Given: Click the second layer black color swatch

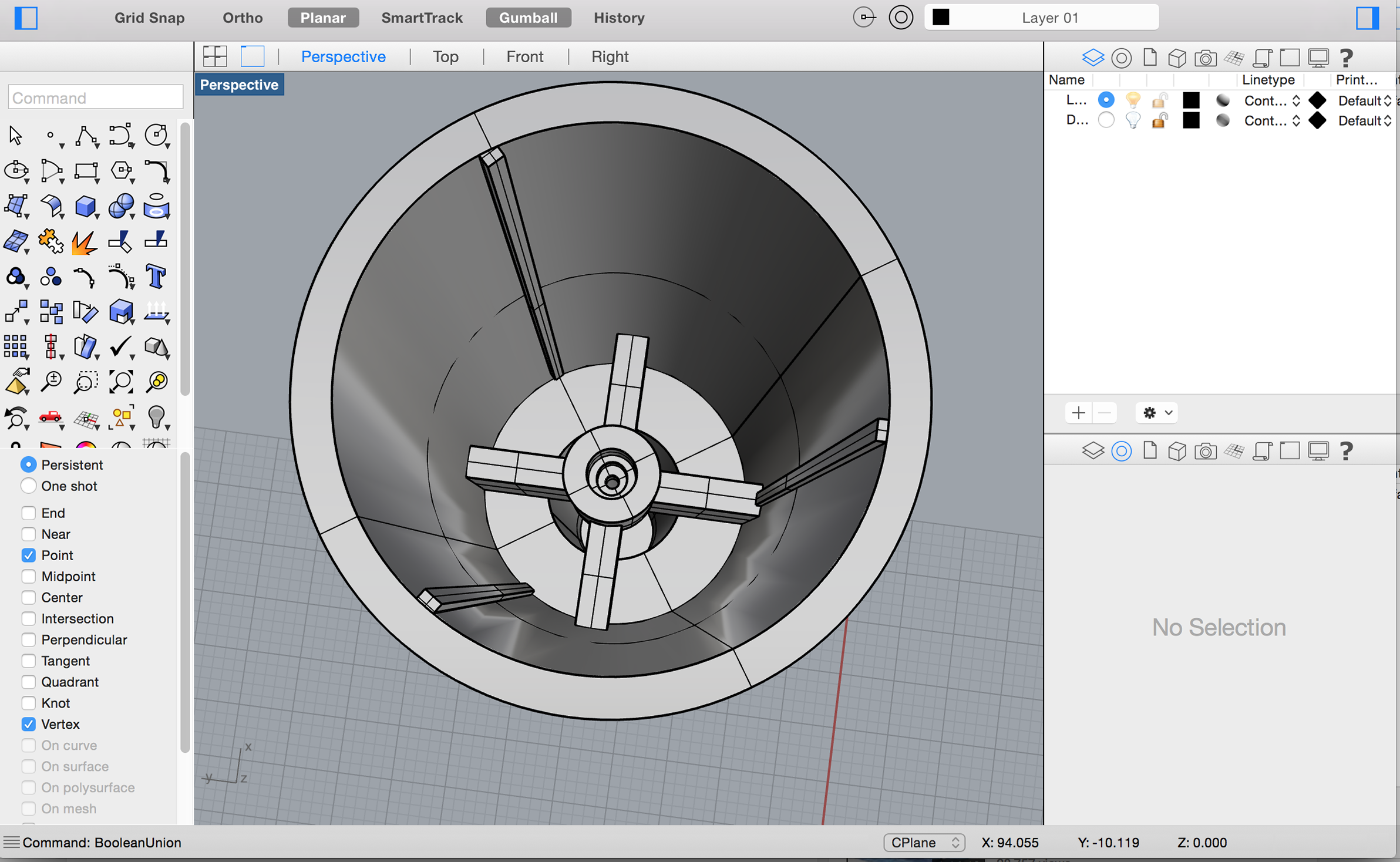Looking at the screenshot, I should coord(1191,120).
